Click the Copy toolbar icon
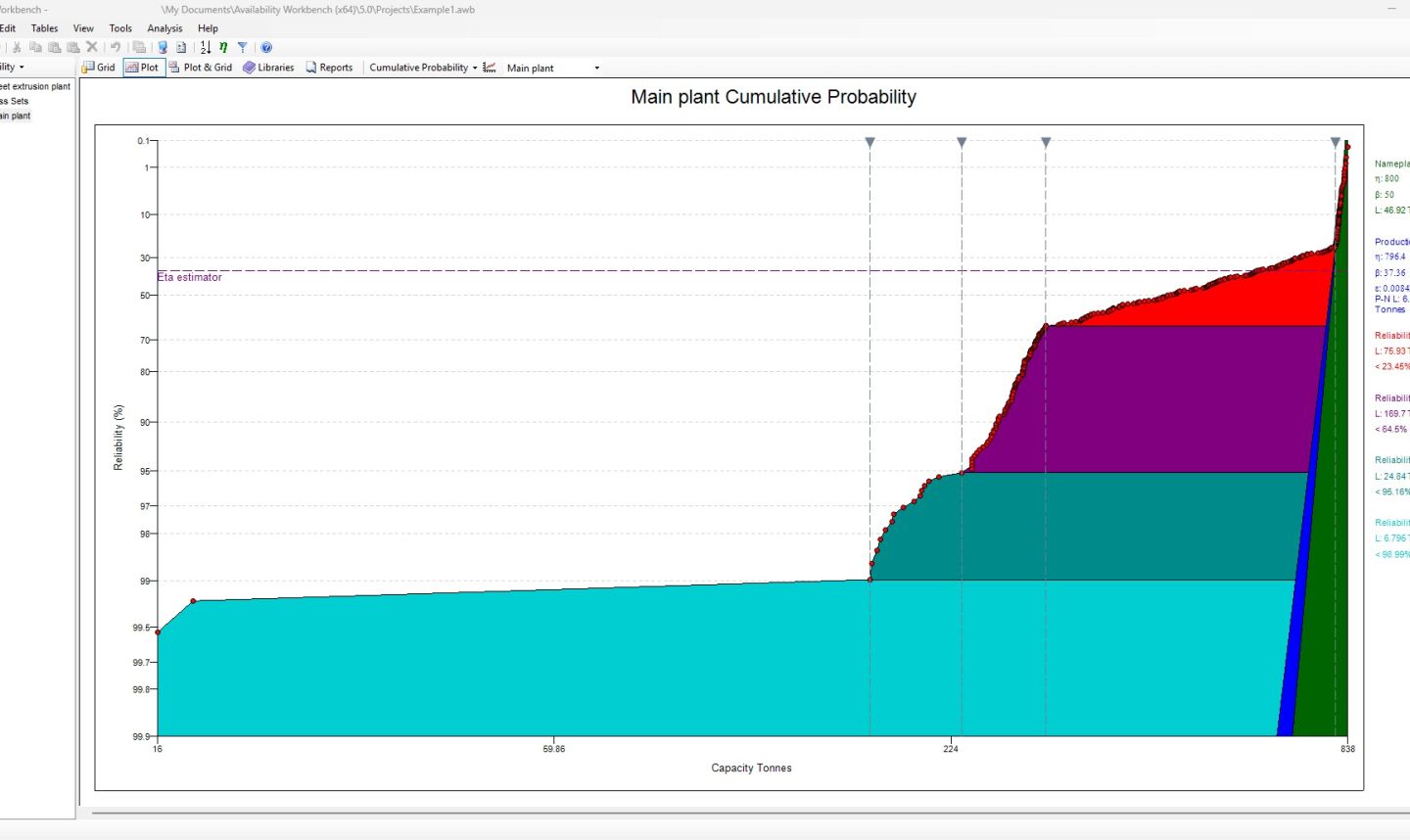Screen dimensions: 1410x840 point(35,47)
